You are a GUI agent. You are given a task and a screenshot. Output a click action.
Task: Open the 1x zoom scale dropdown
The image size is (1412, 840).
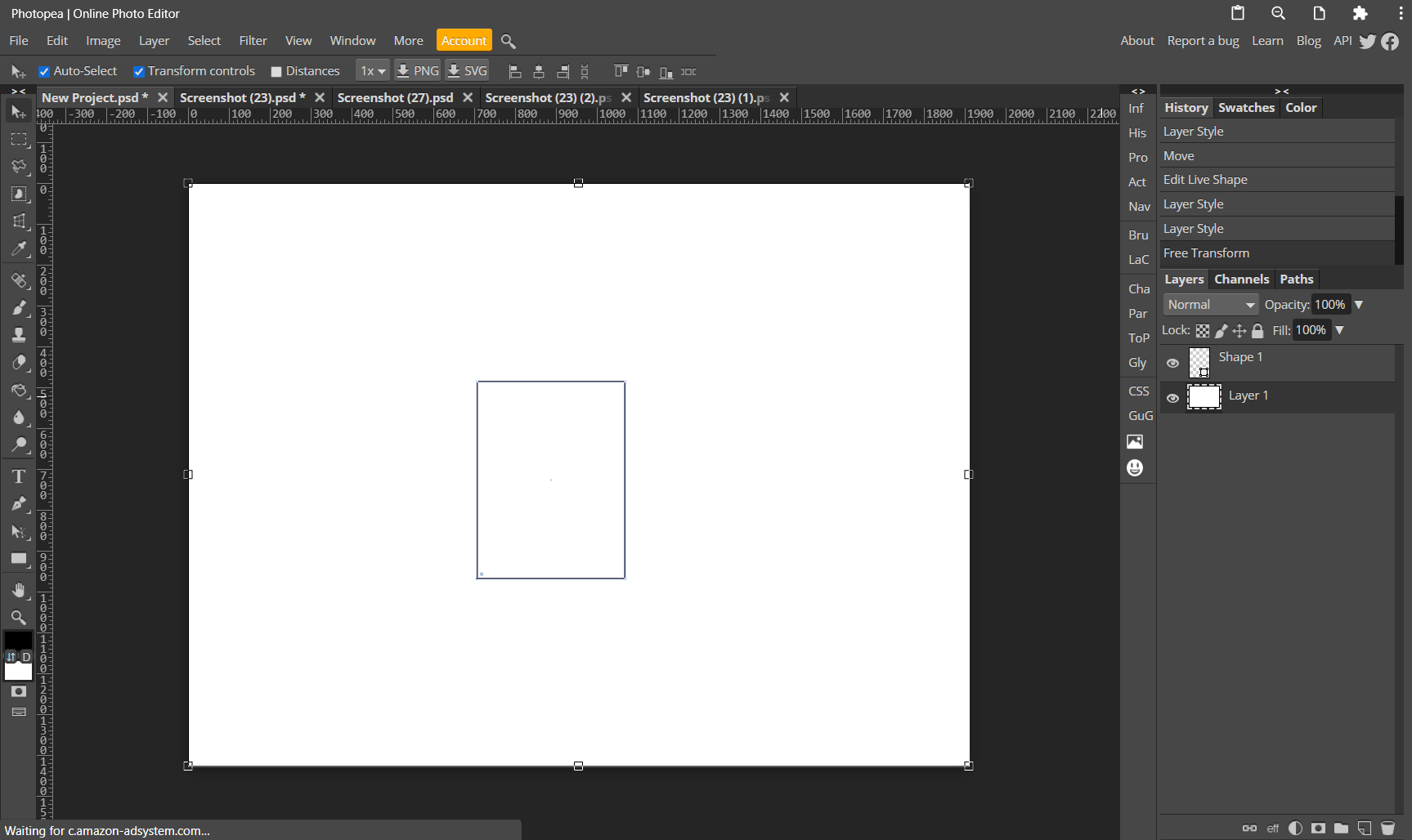tap(372, 70)
